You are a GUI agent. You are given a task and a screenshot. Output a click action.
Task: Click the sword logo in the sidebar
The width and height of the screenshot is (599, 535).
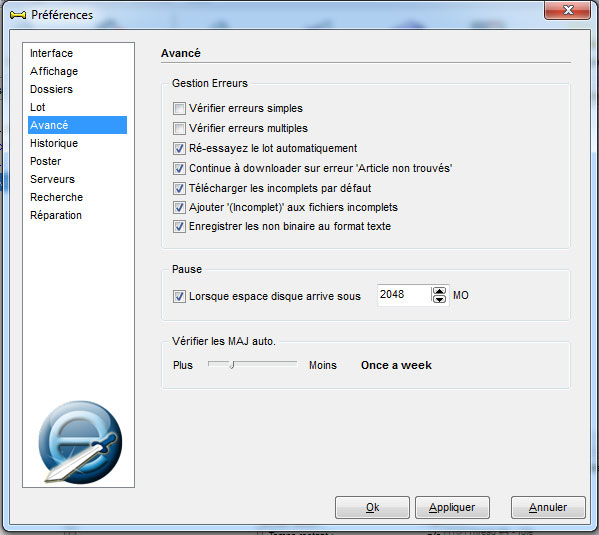click(x=80, y=442)
